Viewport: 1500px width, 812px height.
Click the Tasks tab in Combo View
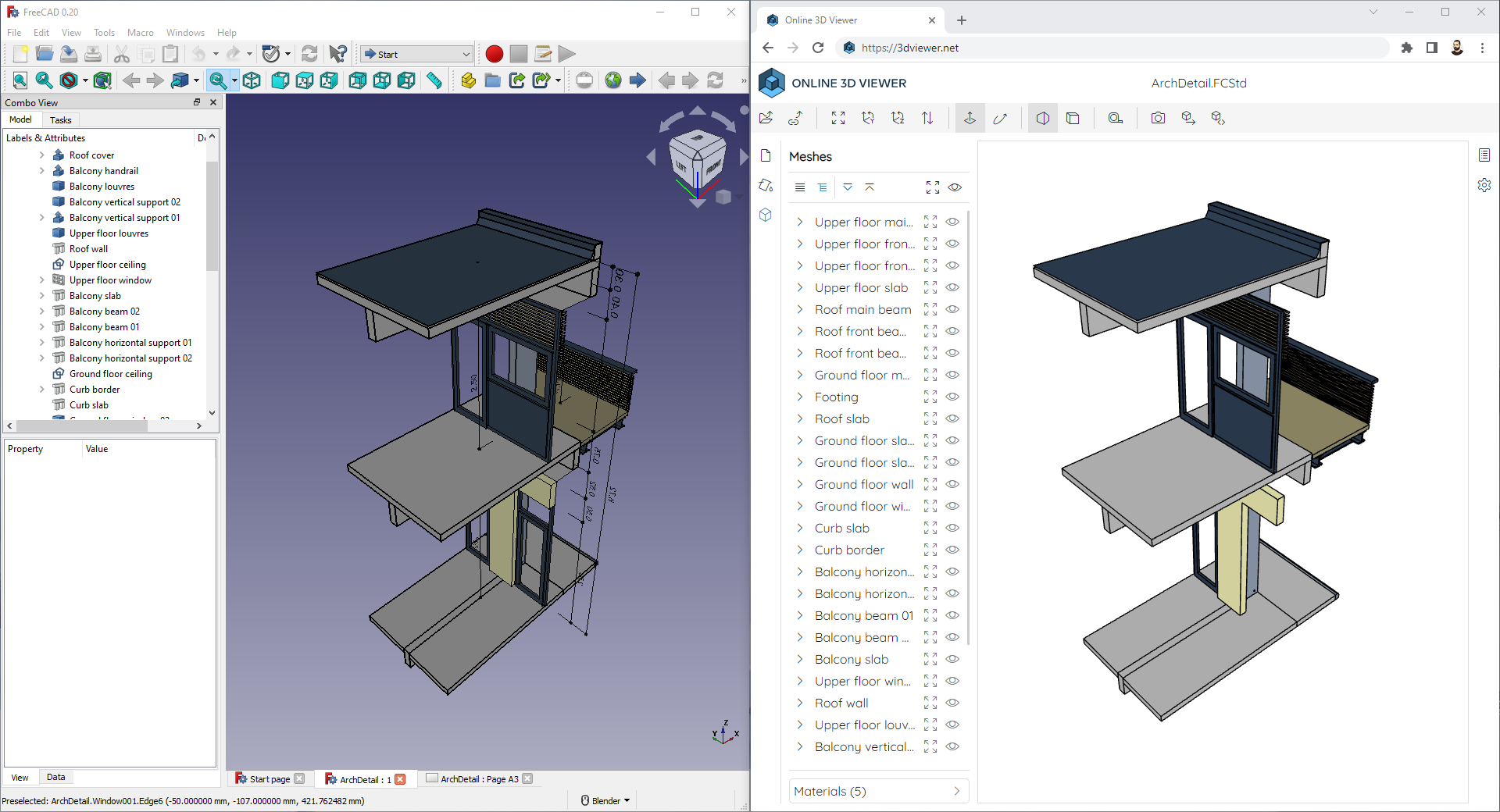61,119
